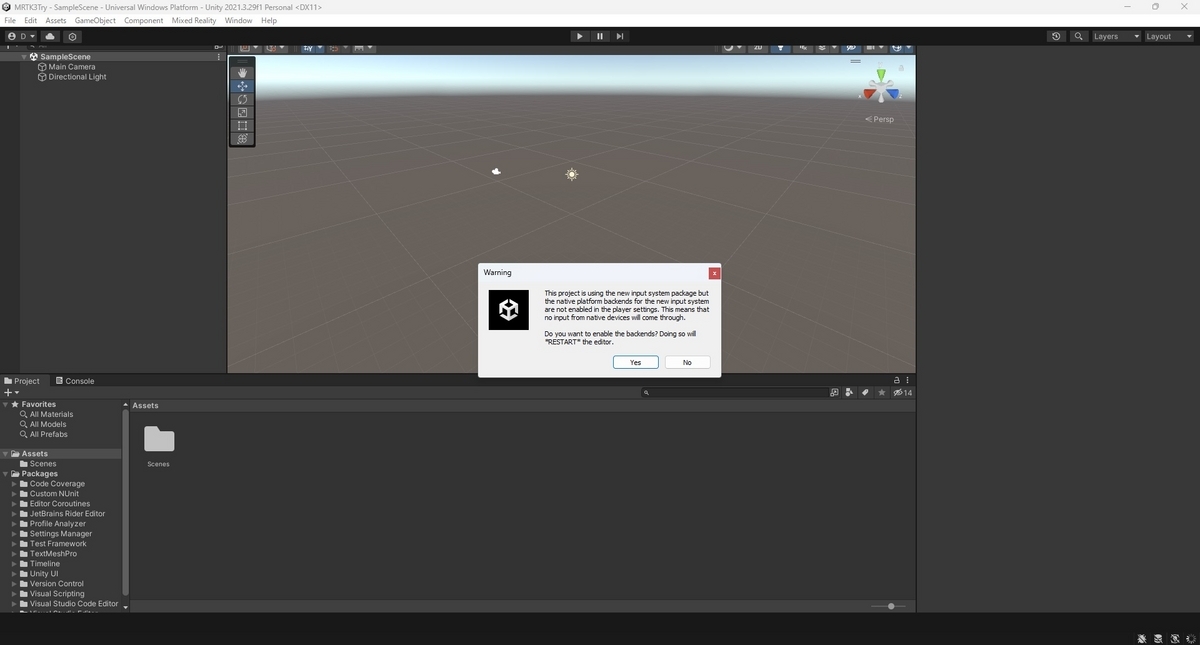This screenshot has height=645, width=1200.
Task: Open the Project panel three-dot options menu
Action: point(908,380)
